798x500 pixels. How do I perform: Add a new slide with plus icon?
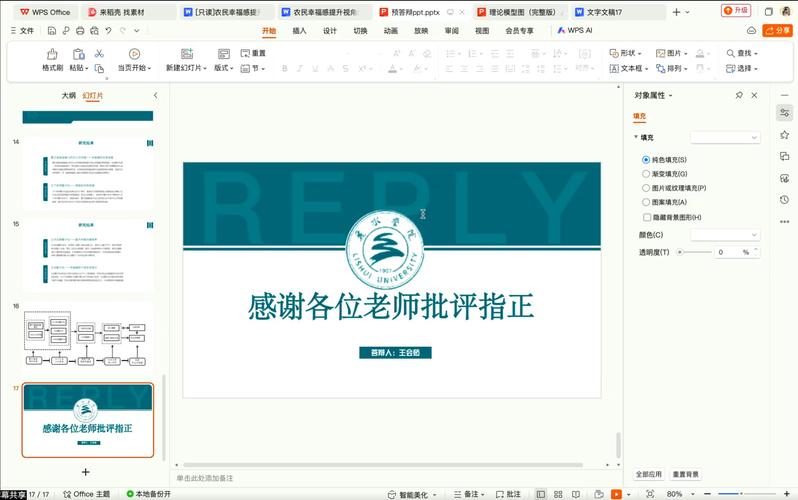pos(86,471)
